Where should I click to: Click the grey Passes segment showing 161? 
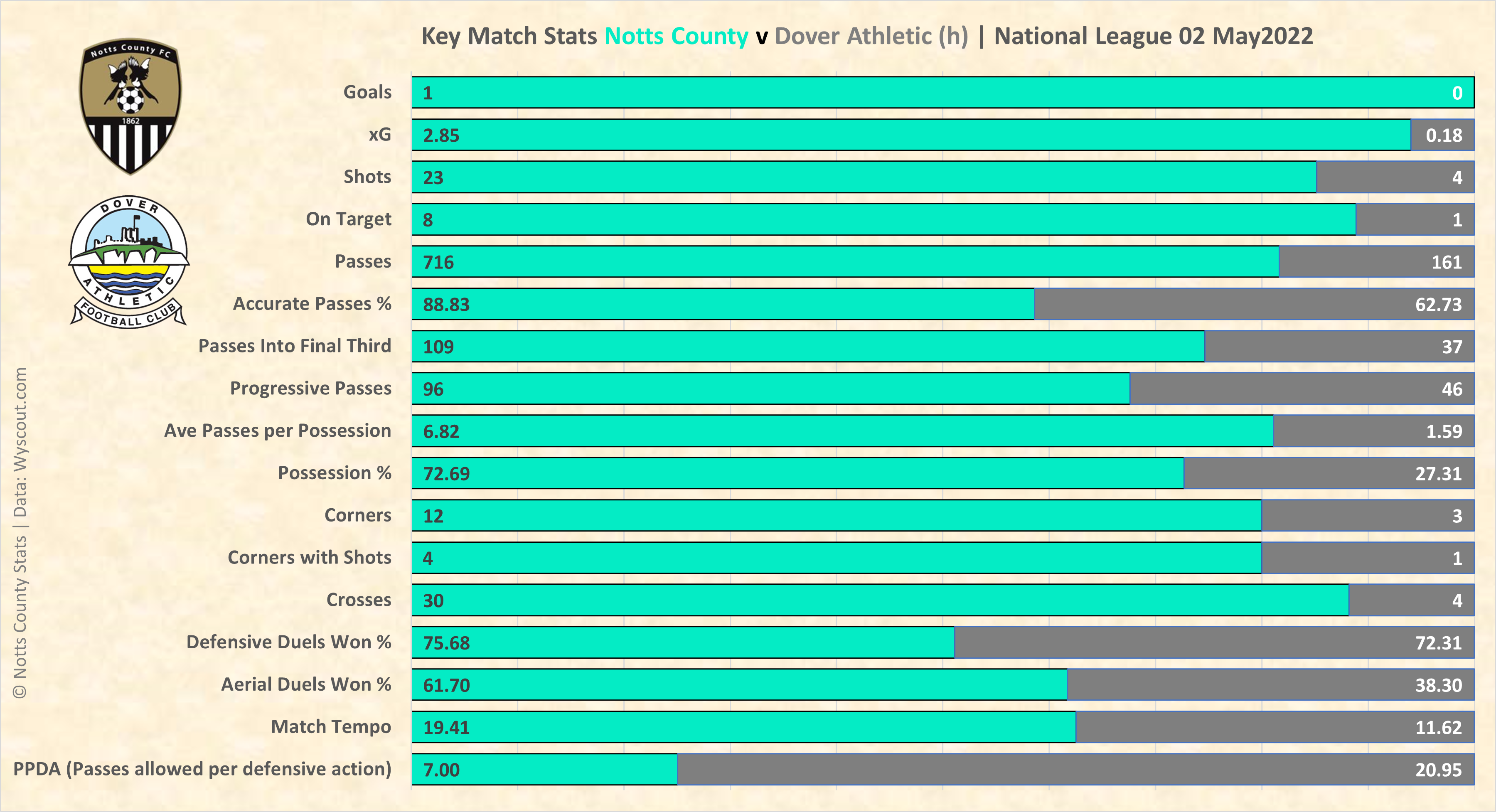pos(1376,262)
